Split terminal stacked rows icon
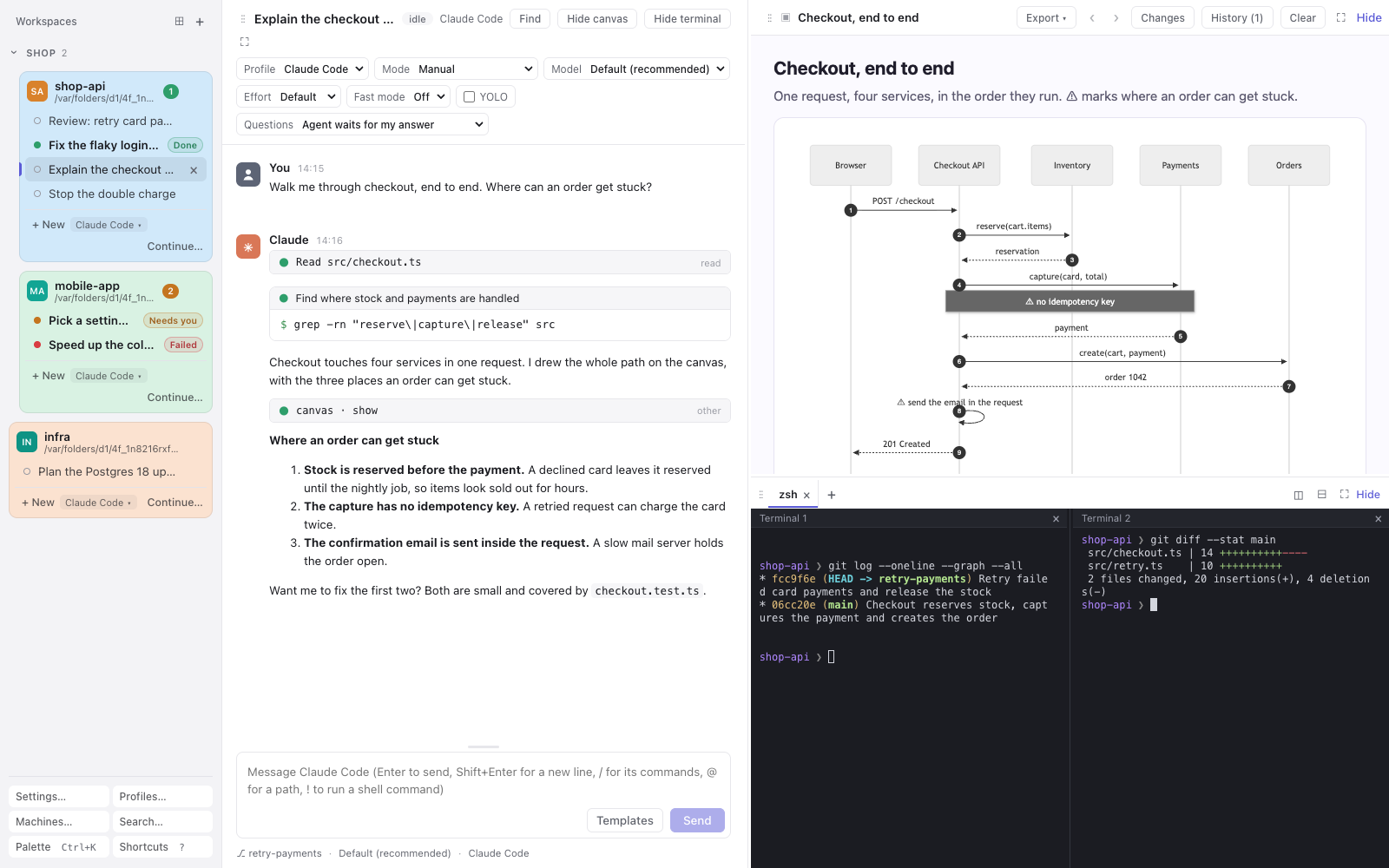This screenshot has width=1389, height=868. (1322, 495)
